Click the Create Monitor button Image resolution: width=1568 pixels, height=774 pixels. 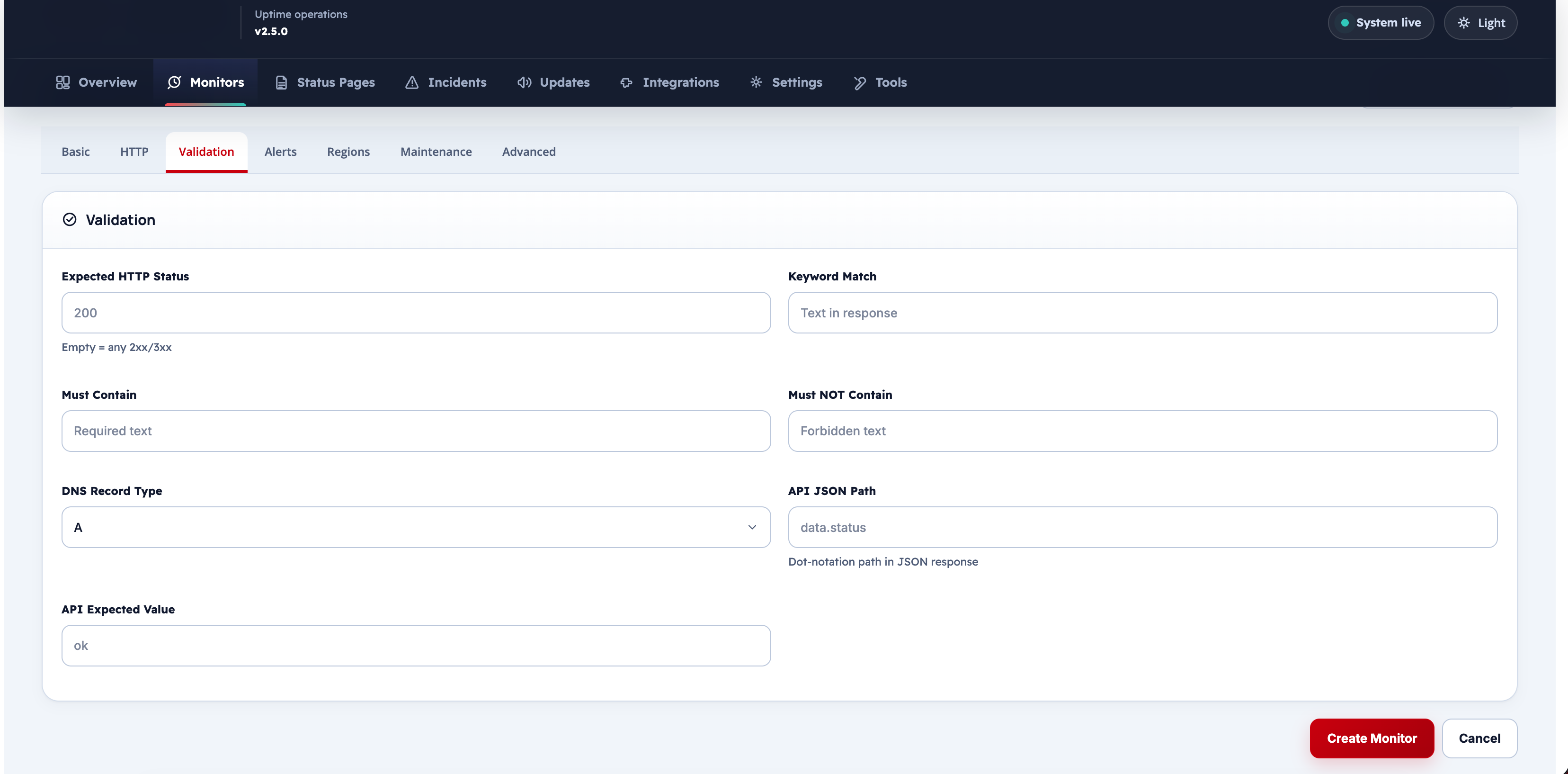[x=1372, y=738]
